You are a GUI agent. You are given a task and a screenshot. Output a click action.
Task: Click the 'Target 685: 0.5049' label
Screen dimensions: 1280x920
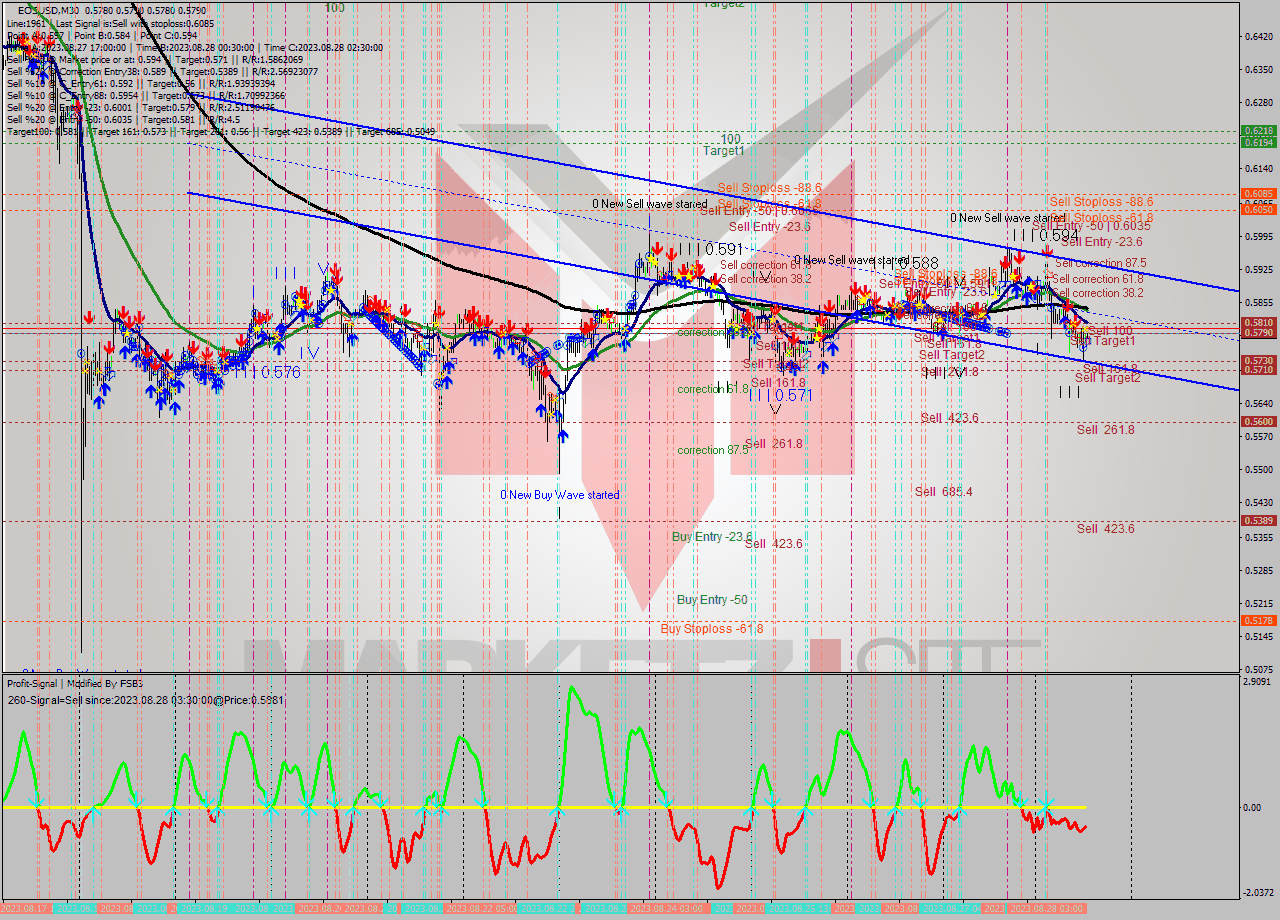(x=396, y=131)
